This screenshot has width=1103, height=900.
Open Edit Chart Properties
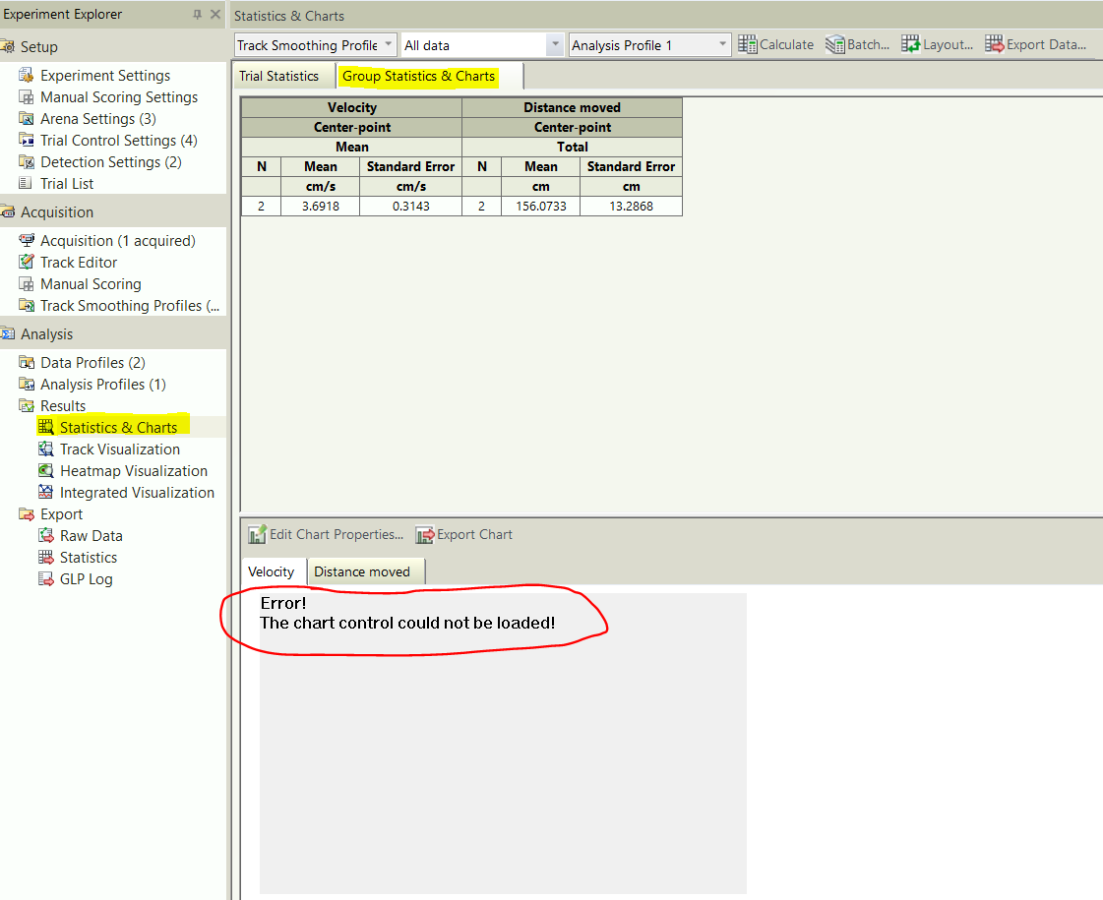click(x=326, y=535)
